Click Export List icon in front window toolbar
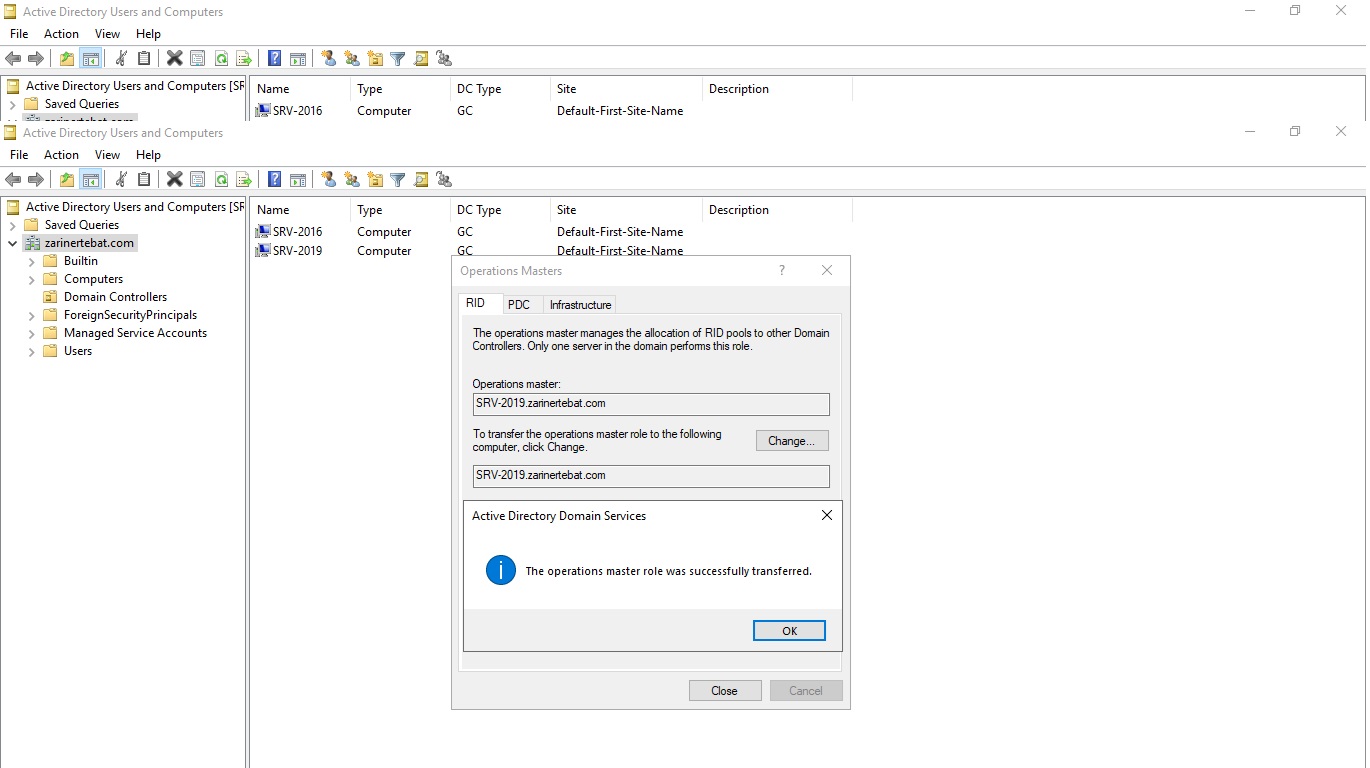The image size is (1370, 768). [x=243, y=180]
